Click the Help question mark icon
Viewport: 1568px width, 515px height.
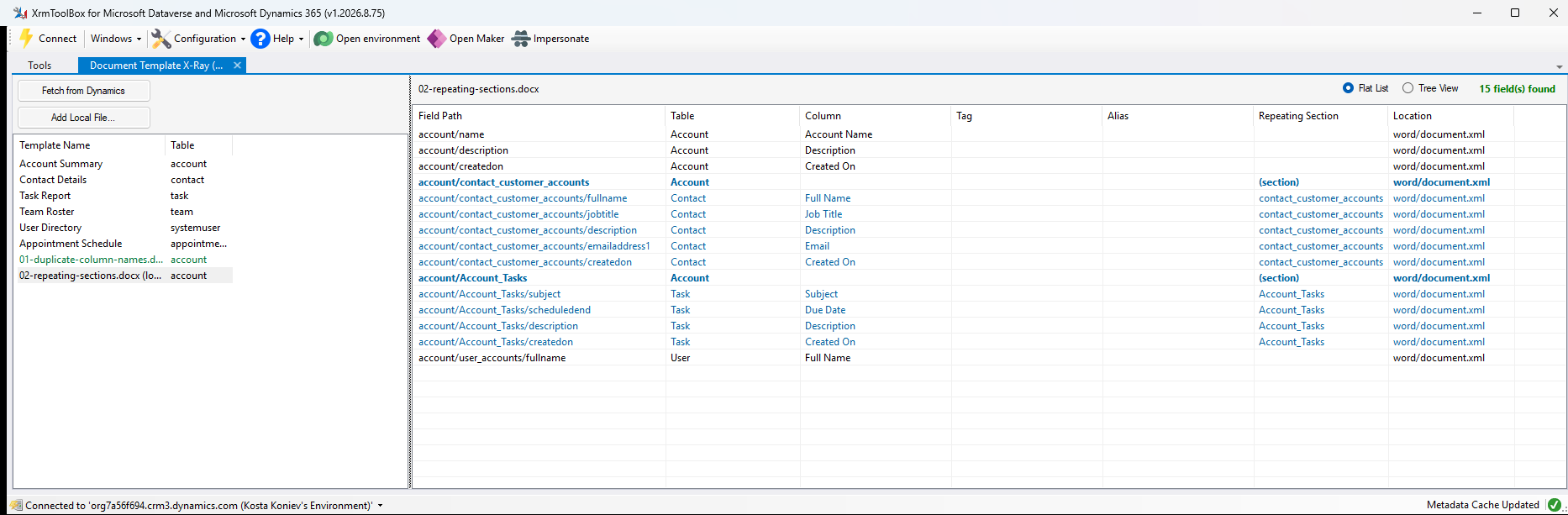click(x=260, y=39)
